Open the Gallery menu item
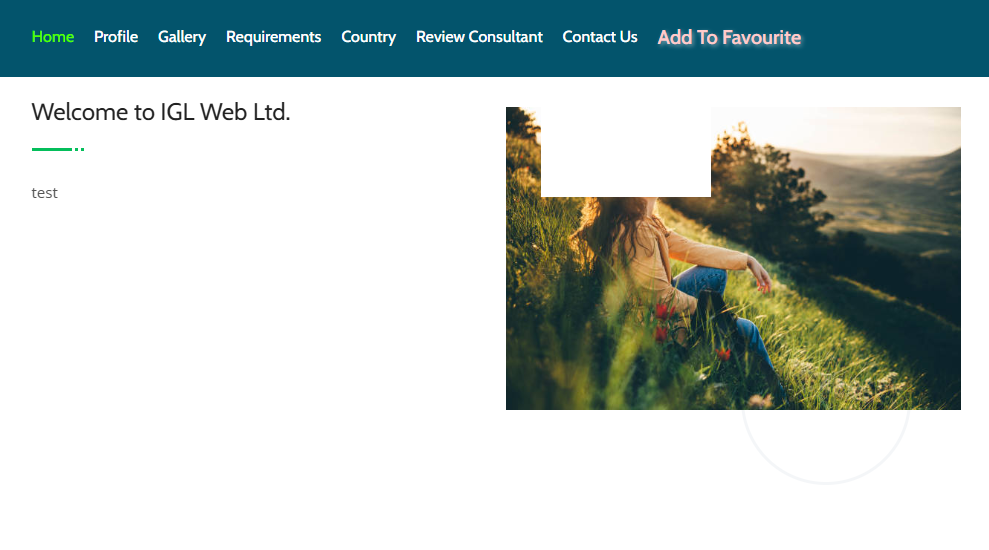 (x=182, y=38)
